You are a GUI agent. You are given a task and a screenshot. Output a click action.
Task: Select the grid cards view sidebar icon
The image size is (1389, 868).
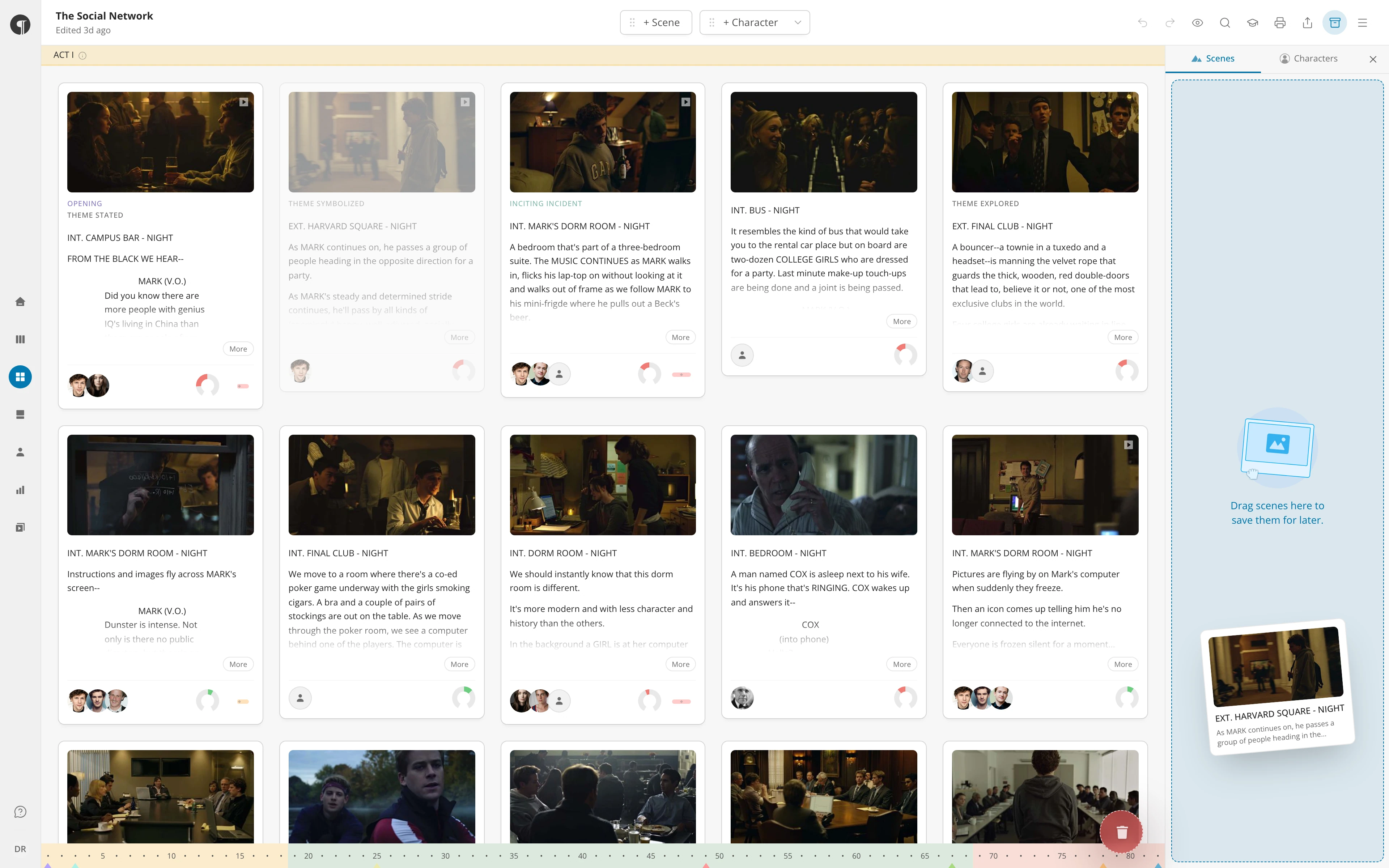[20, 377]
